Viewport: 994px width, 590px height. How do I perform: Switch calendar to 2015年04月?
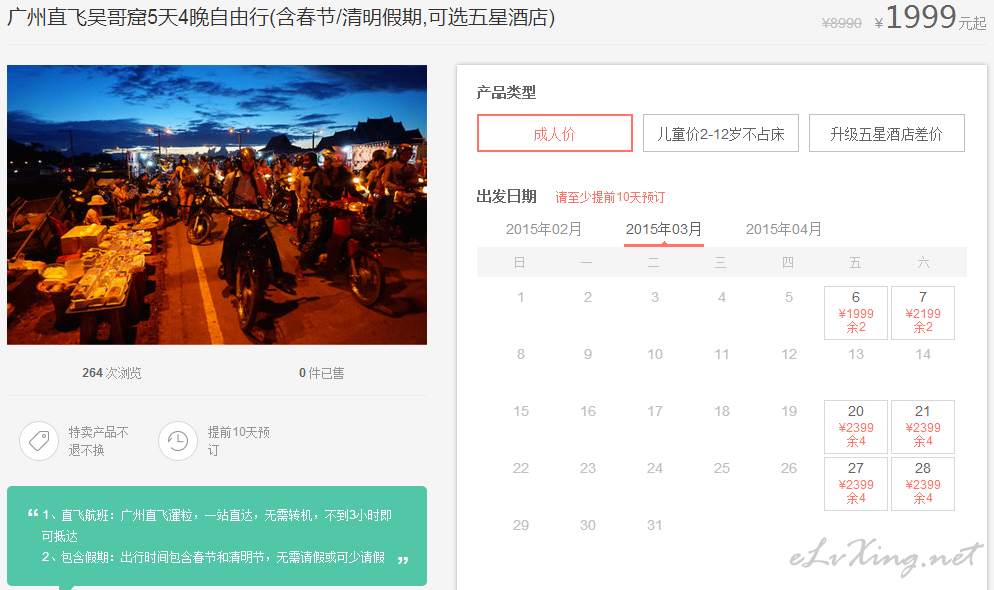tap(784, 229)
